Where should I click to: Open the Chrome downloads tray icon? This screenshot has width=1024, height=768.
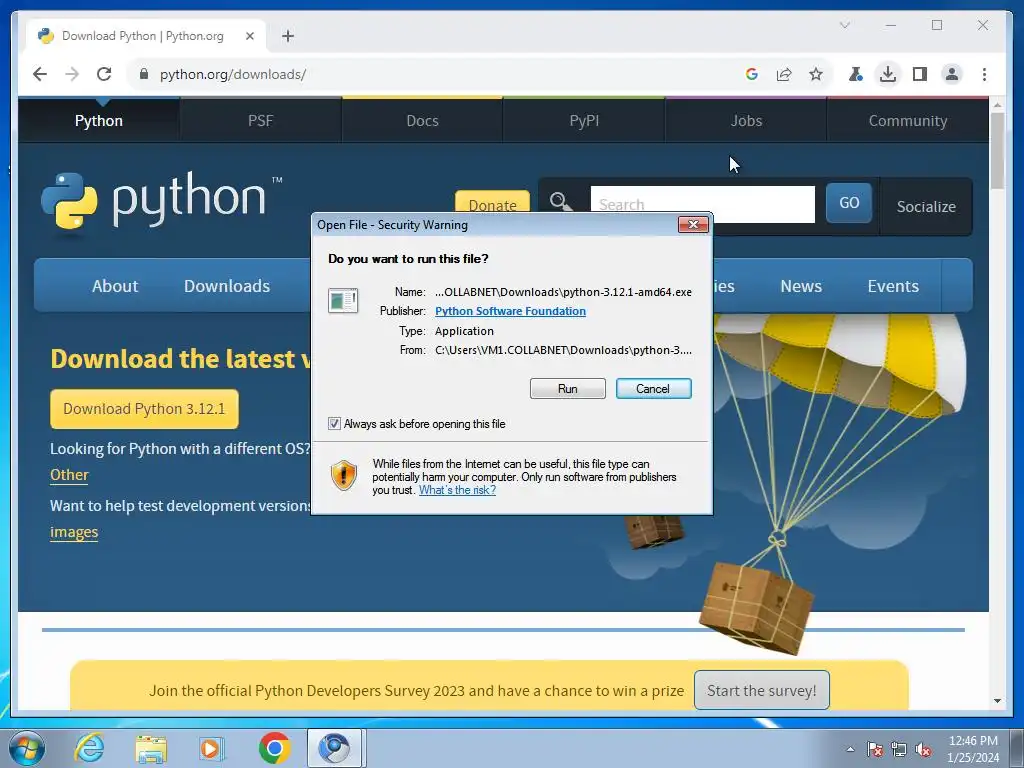tap(888, 74)
